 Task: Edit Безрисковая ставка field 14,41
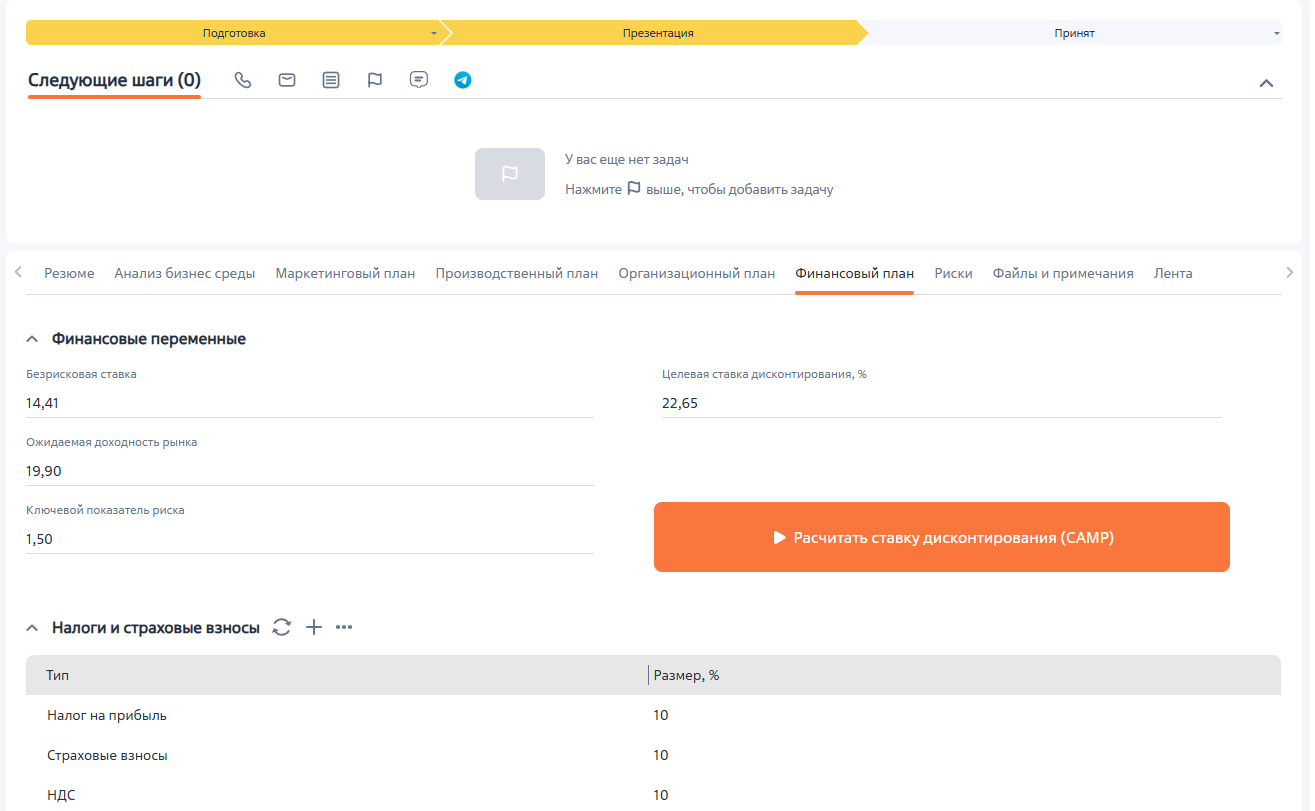(310, 403)
